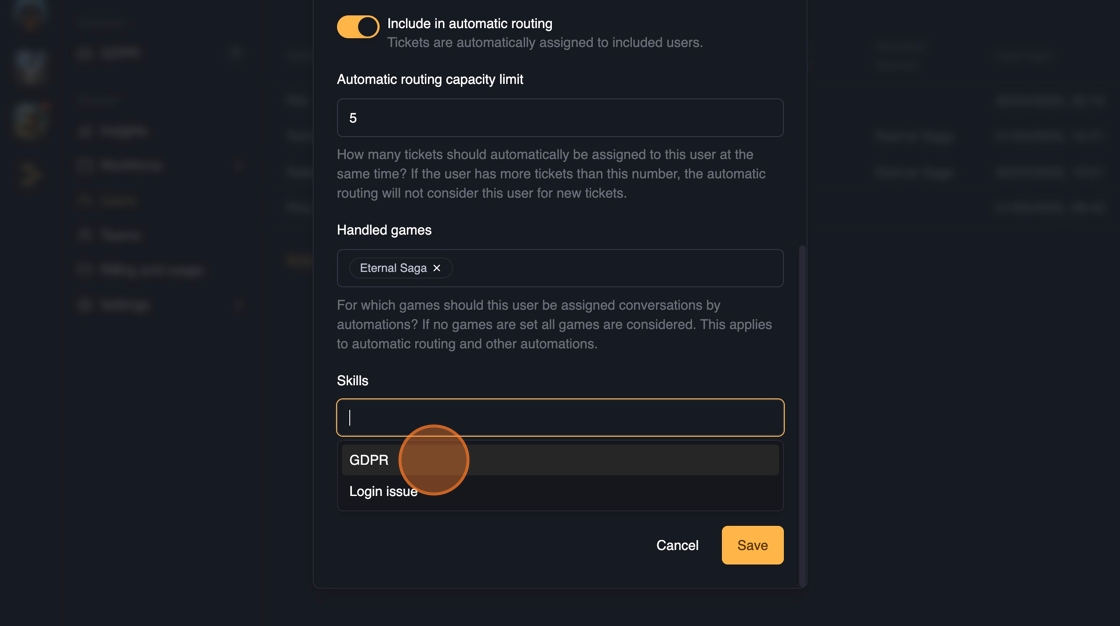Open the GDPR item in the left sidebar
The height and width of the screenshot is (626, 1120).
(120, 53)
